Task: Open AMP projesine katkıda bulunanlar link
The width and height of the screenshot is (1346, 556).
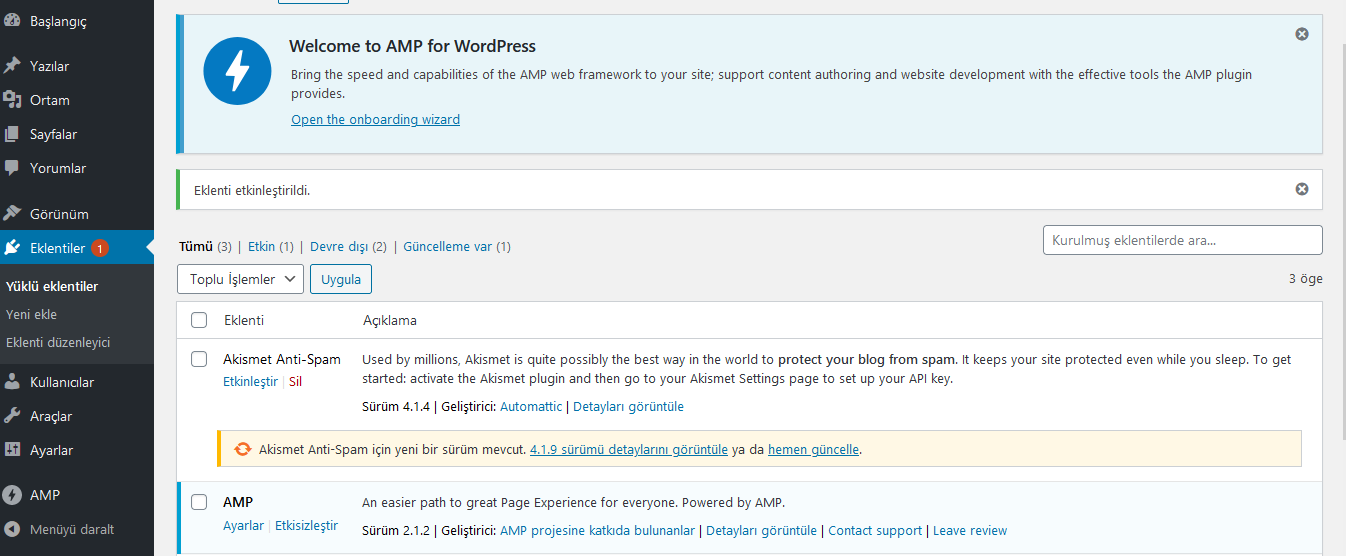Action: click(x=597, y=530)
